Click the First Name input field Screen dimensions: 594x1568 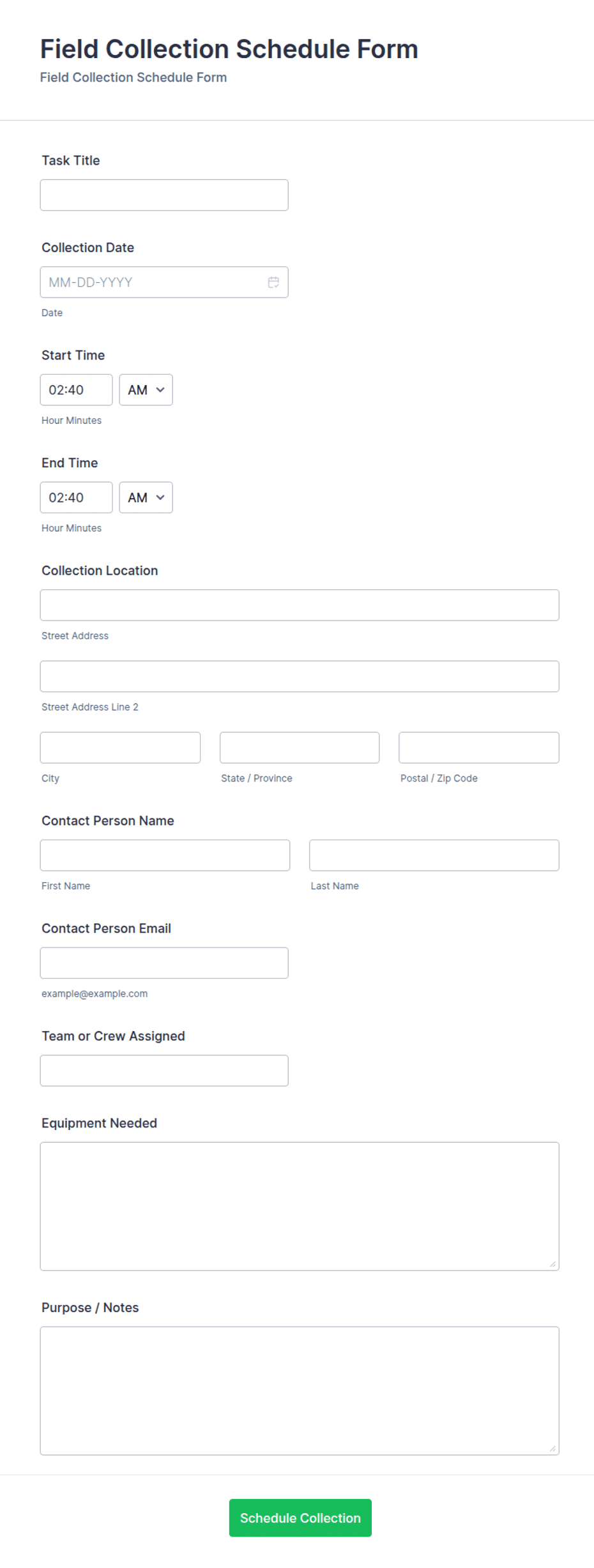[x=165, y=856]
